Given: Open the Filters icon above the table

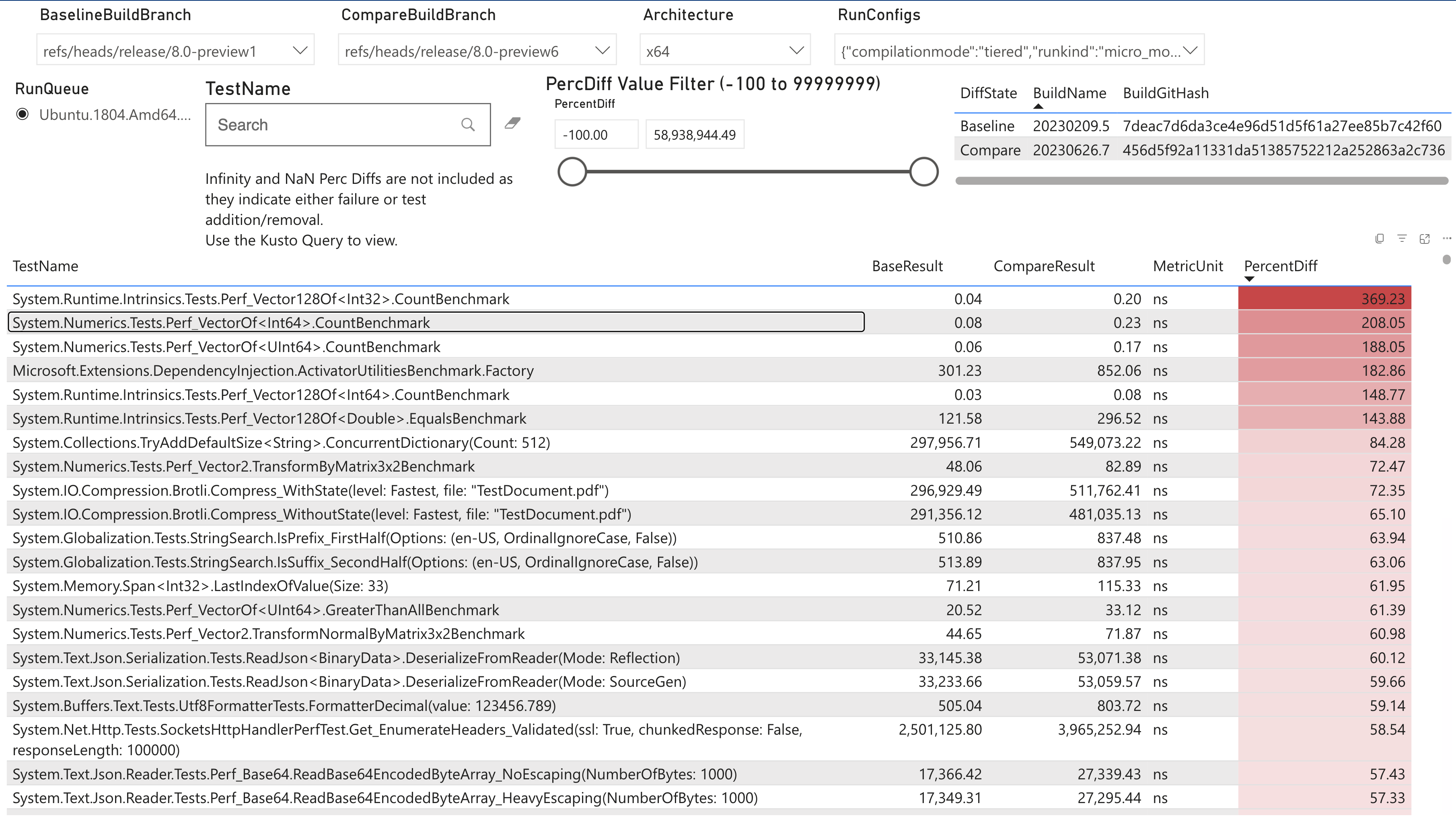Looking at the screenshot, I should [x=1402, y=238].
